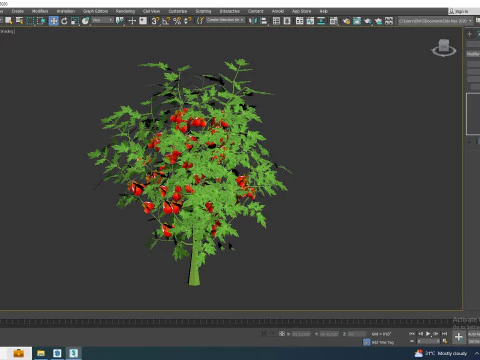This screenshot has height=360, width=480.
Task: Click Edit Named Selection Sets icon
Action: tap(200, 21)
